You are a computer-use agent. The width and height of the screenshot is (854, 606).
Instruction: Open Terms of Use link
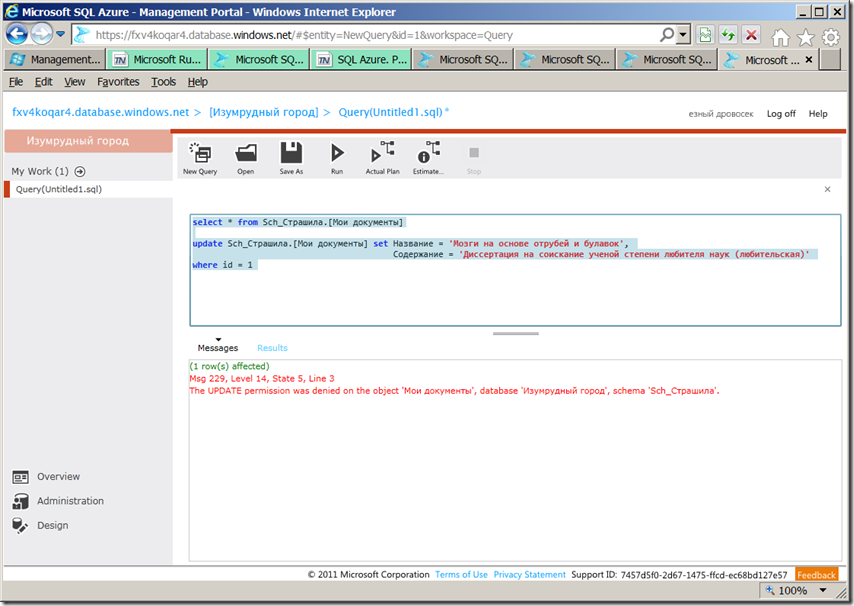(x=461, y=574)
